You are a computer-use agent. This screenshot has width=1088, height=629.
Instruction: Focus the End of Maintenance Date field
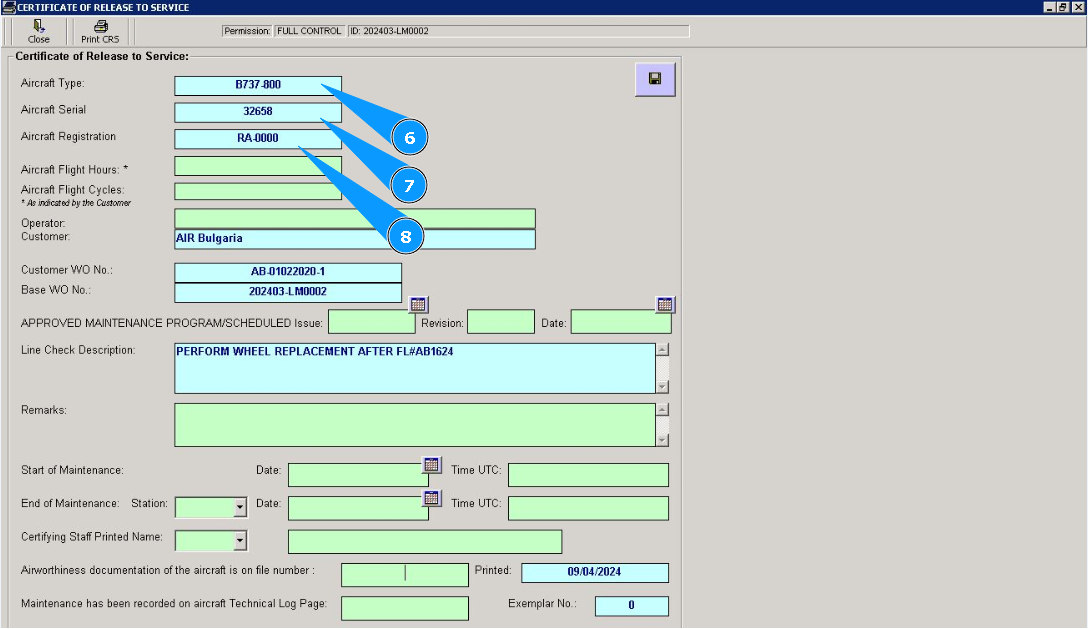click(358, 508)
